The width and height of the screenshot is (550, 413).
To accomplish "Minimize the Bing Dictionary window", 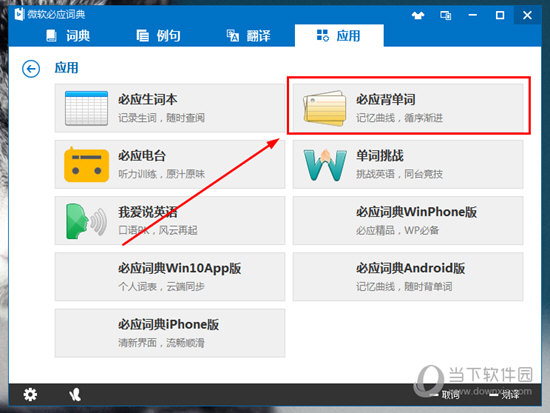I will 473,15.
